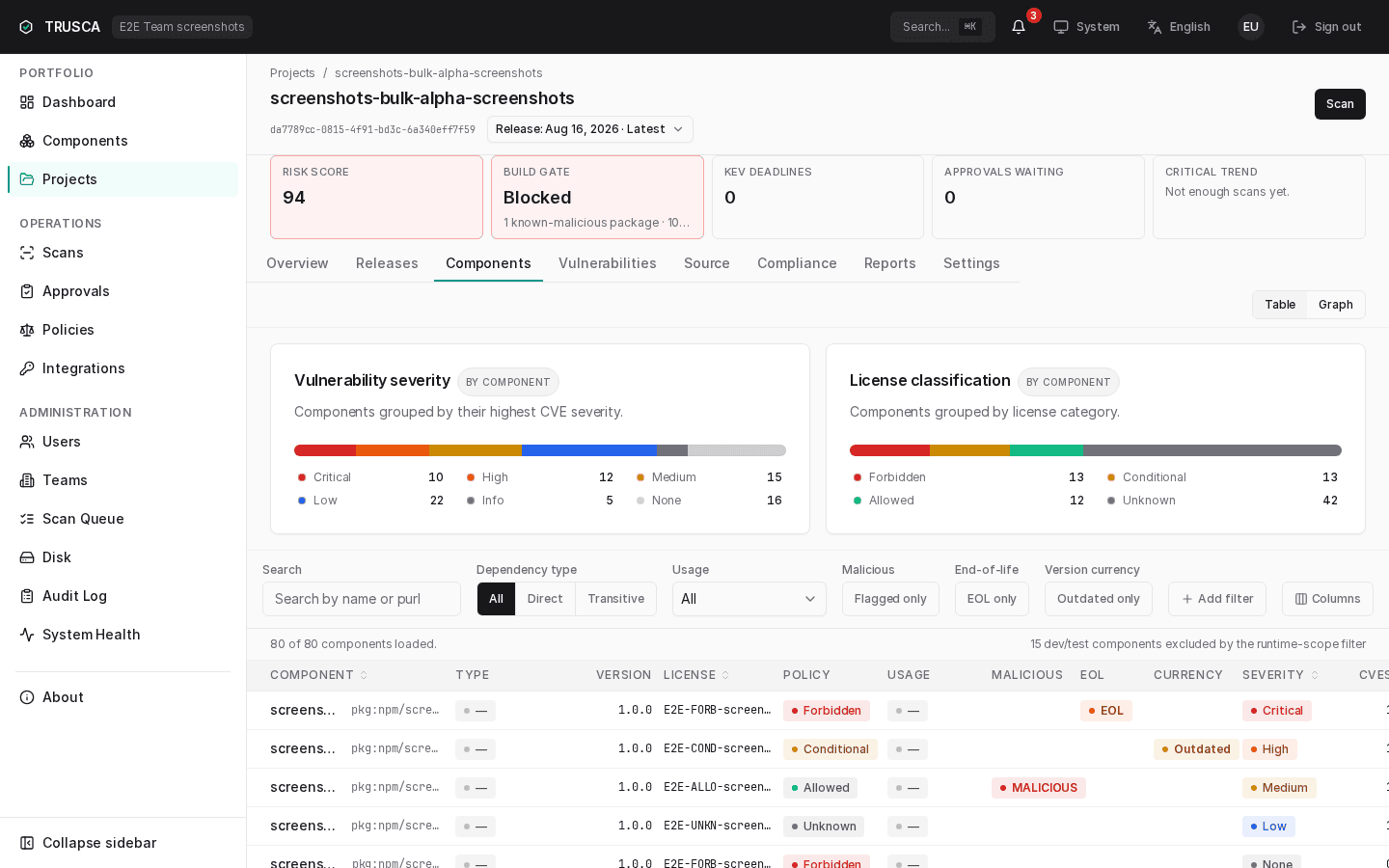Click the Components sidebar icon
The height and width of the screenshot is (868, 1389).
pos(27,141)
